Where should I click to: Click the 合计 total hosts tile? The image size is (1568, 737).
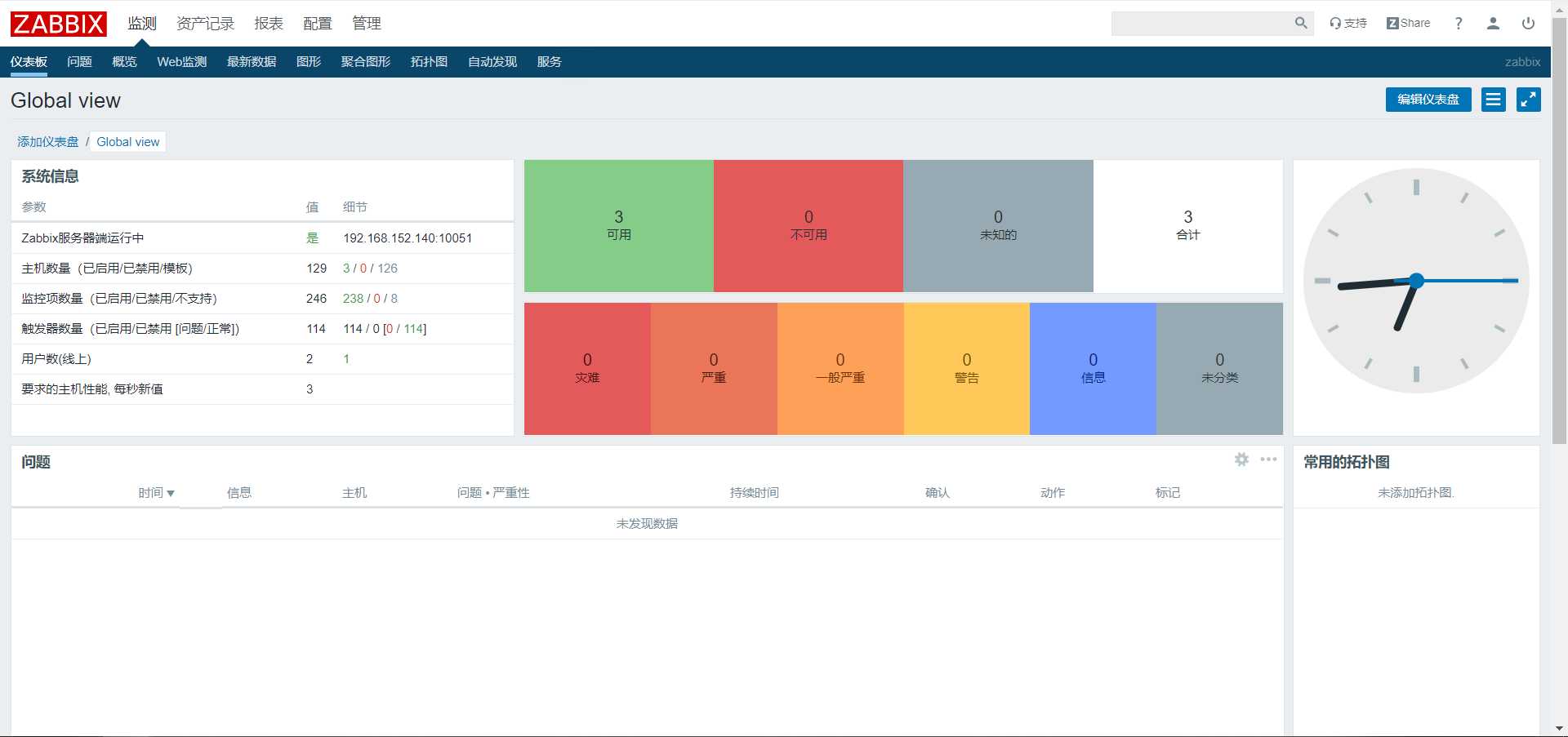tap(1188, 226)
